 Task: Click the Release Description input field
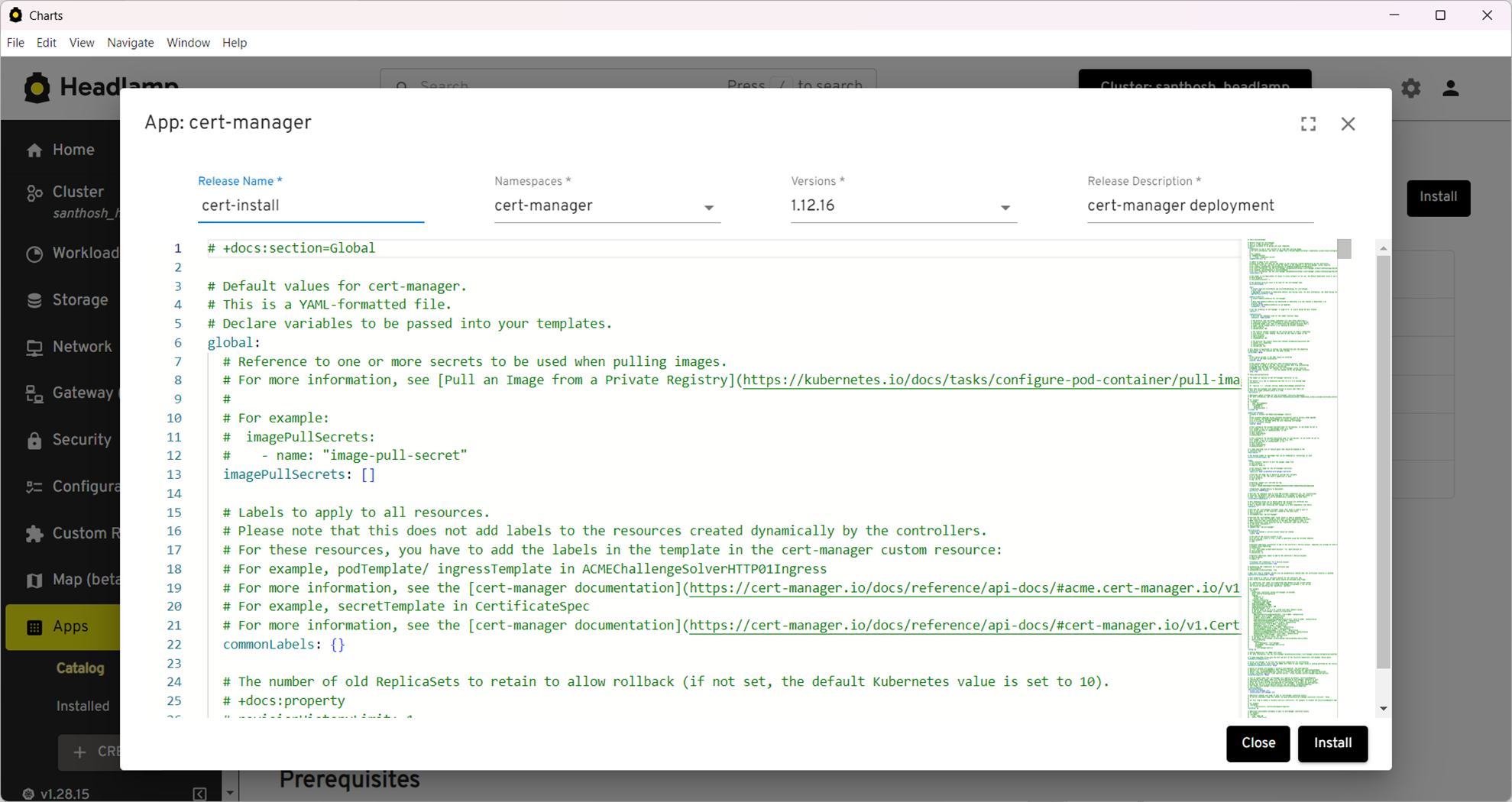[x=1200, y=206]
